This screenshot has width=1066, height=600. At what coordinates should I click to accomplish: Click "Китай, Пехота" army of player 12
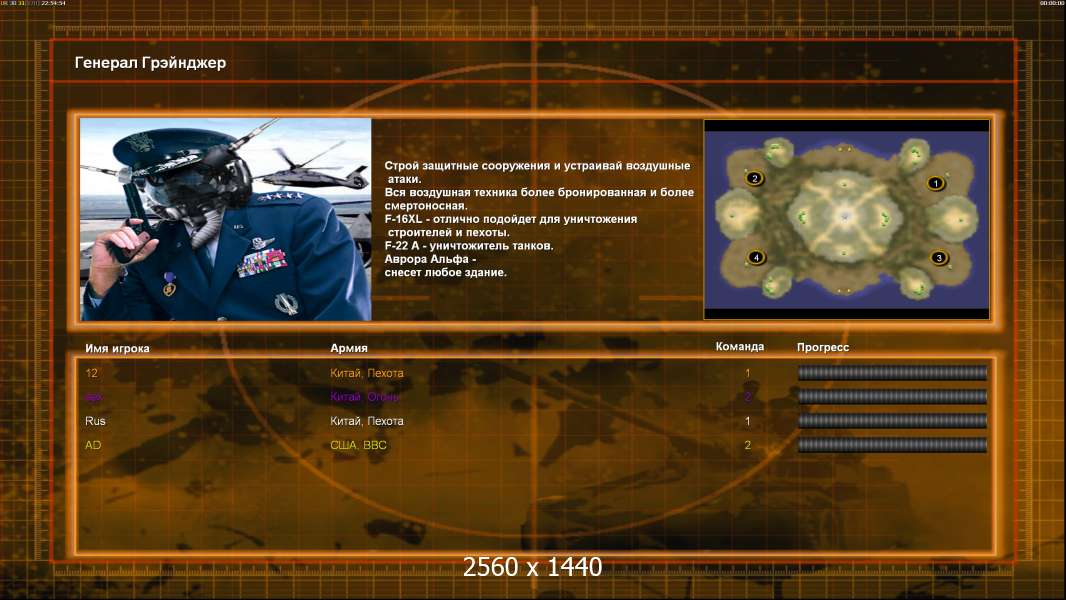(366, 373)
